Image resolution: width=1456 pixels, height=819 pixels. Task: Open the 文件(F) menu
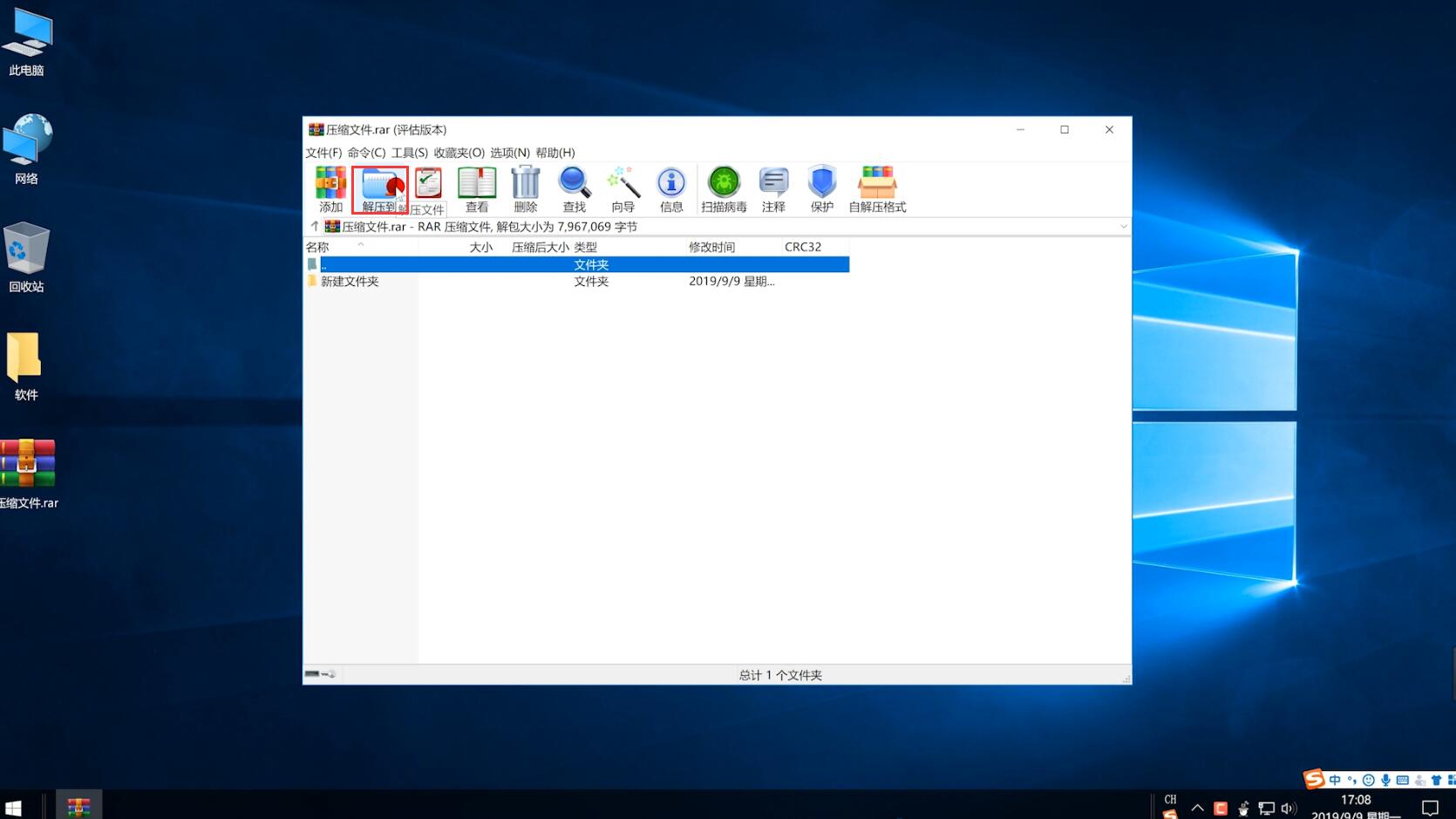click(x=323, y=153)
